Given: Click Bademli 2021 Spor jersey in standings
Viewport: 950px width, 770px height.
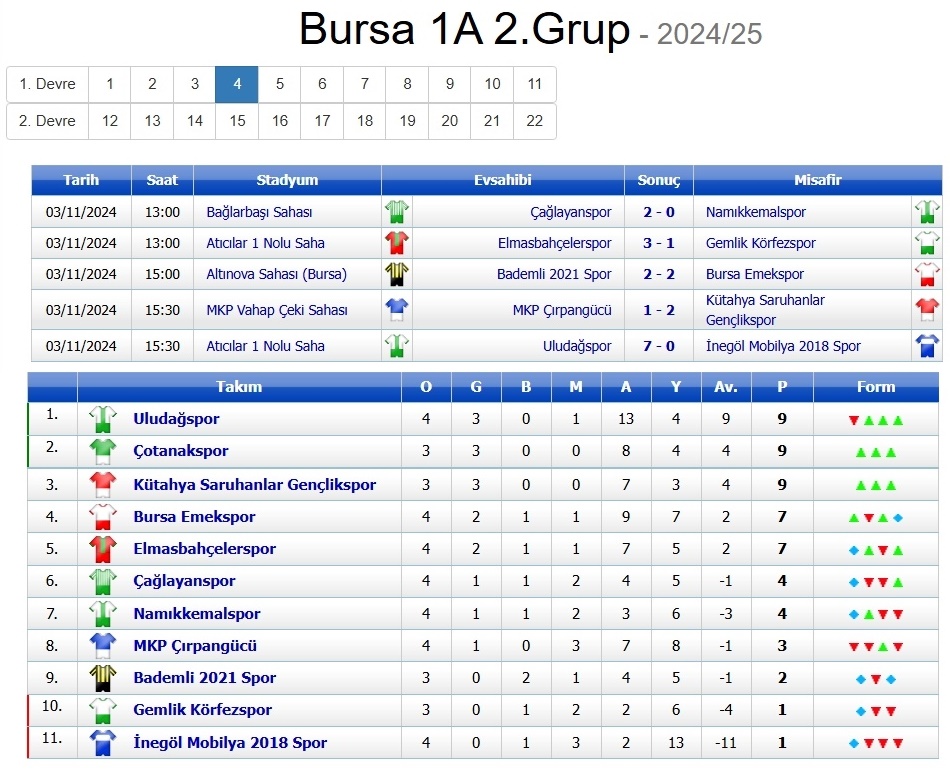Looking at the screenshot, I should tap(103, 678).
